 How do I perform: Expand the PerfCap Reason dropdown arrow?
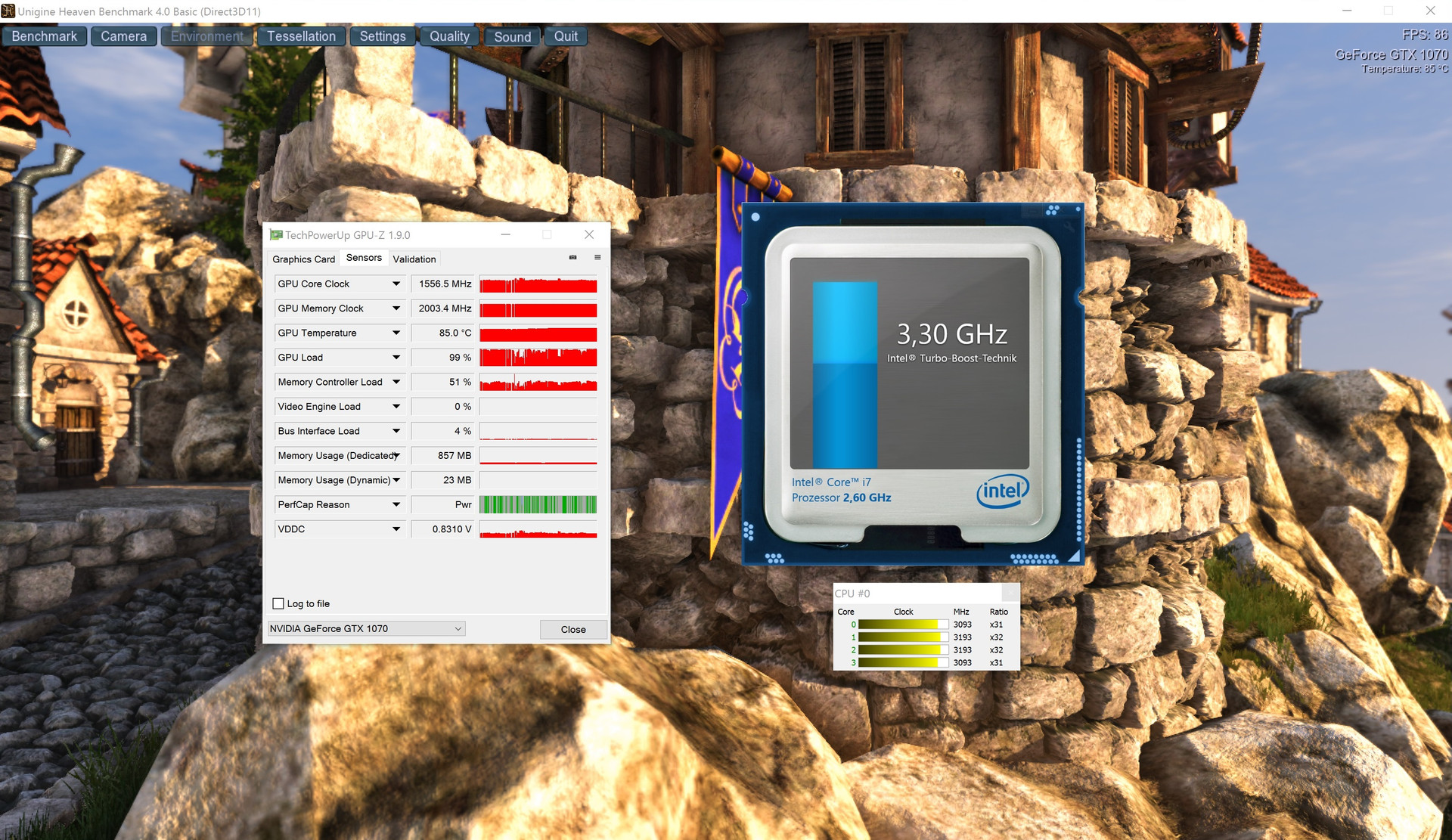396,505
